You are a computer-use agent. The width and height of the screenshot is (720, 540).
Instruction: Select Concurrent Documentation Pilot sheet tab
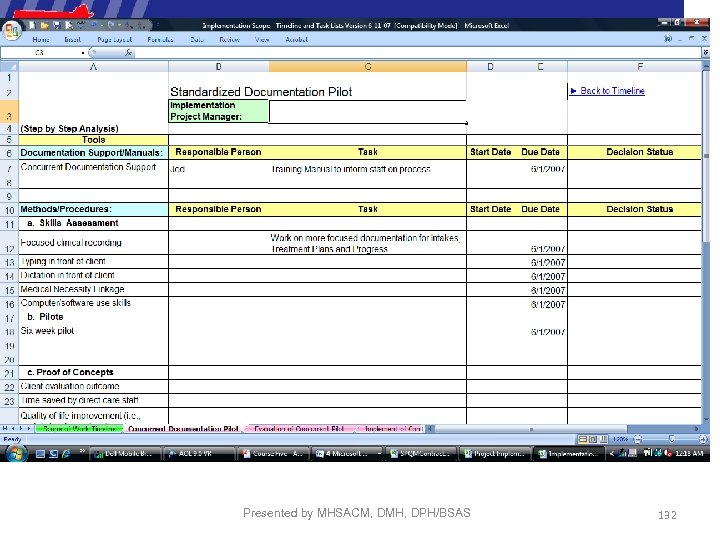[x=183, y=428]
